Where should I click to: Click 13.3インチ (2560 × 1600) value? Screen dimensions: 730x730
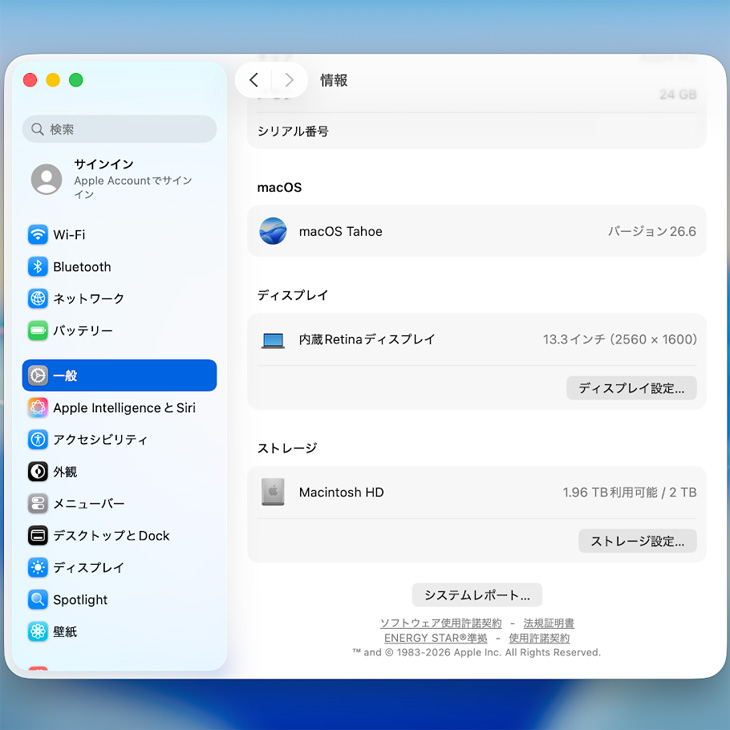pos(620,339)
